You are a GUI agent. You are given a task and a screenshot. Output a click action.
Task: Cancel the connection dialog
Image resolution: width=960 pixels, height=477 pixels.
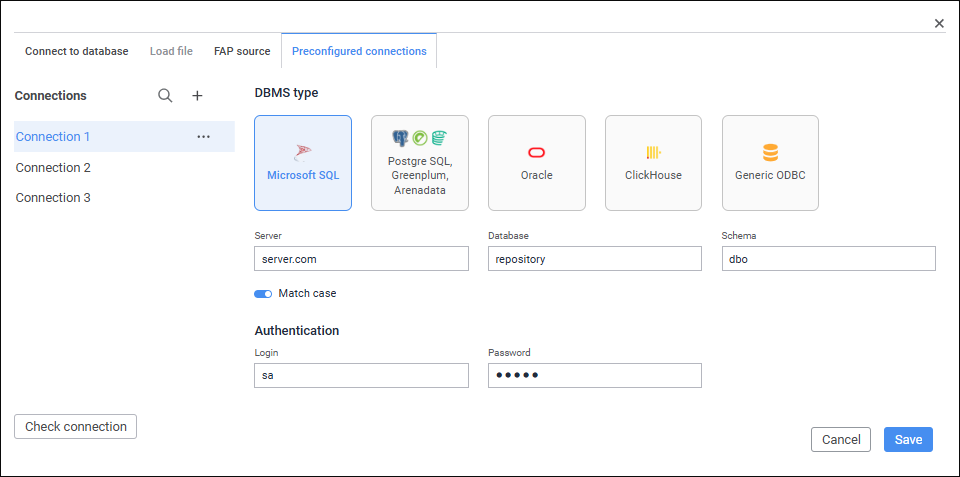pyautogui.click(x=841, y=440)
